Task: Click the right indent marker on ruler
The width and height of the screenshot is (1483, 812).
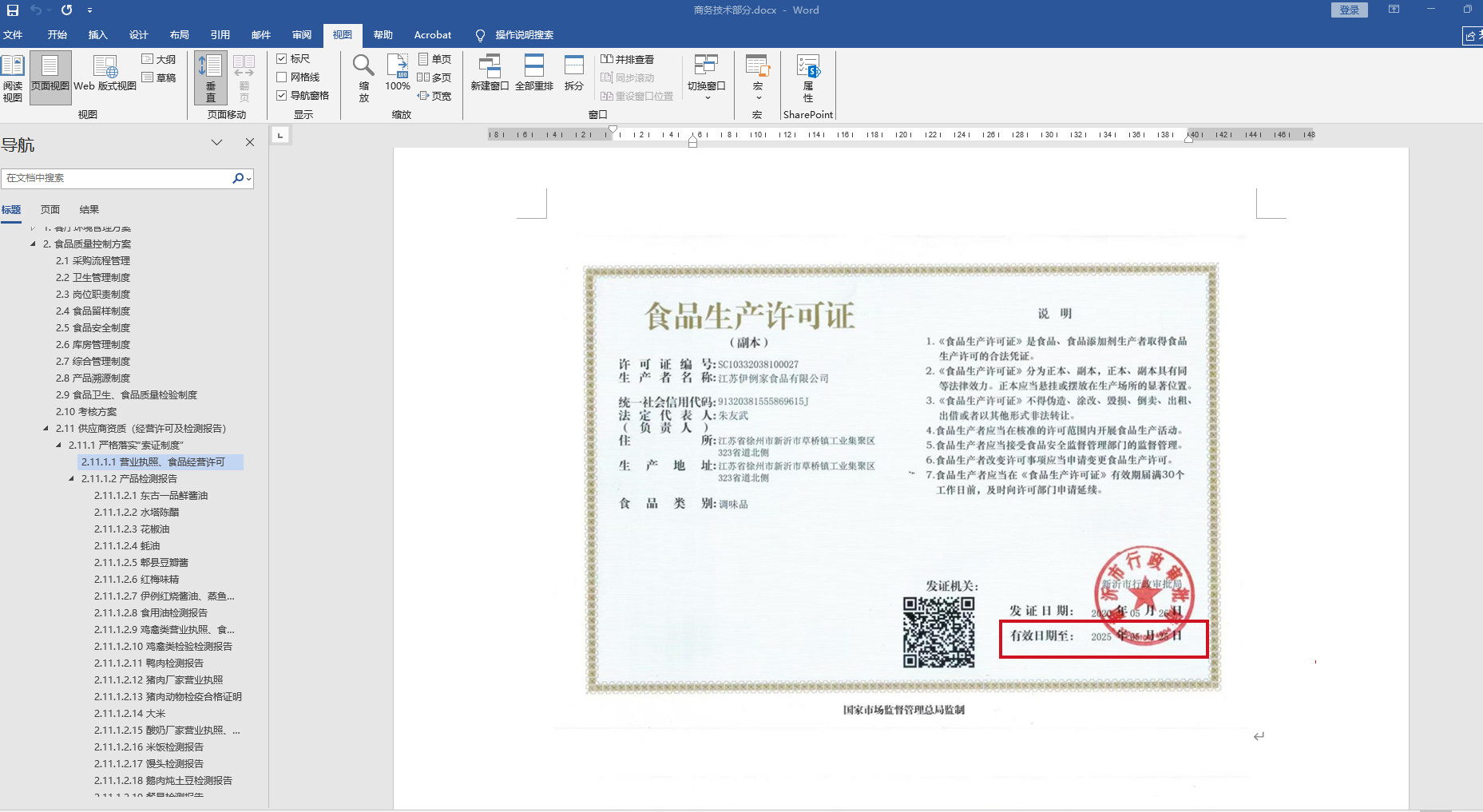Action: tap(1189, 139)
